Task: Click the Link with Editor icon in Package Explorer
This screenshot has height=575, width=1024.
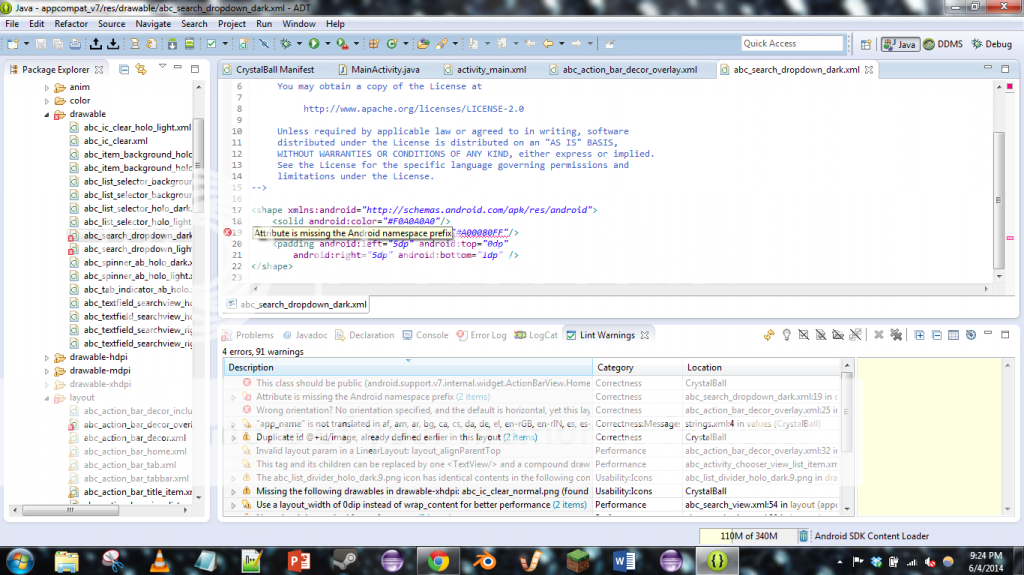Action: click(141, 69)
